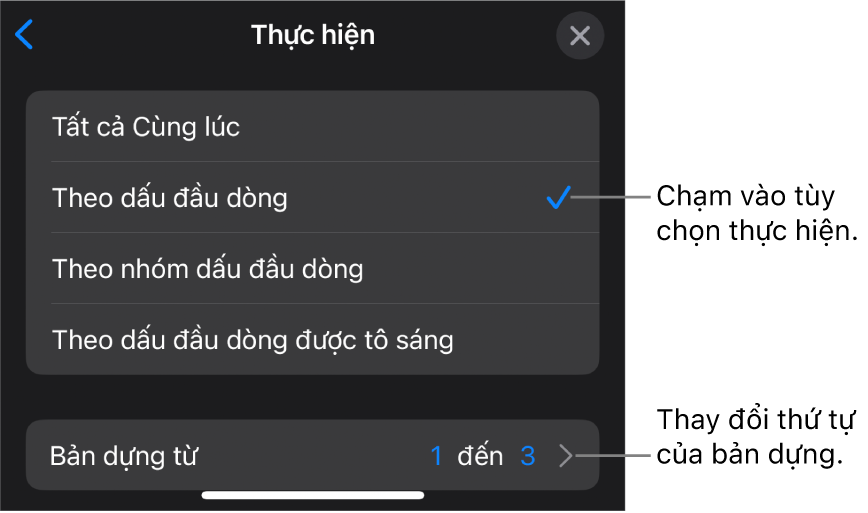The image size is (868, 513).
Task: Close the Thực hiện panel with X
Action: tap(580, 37)
